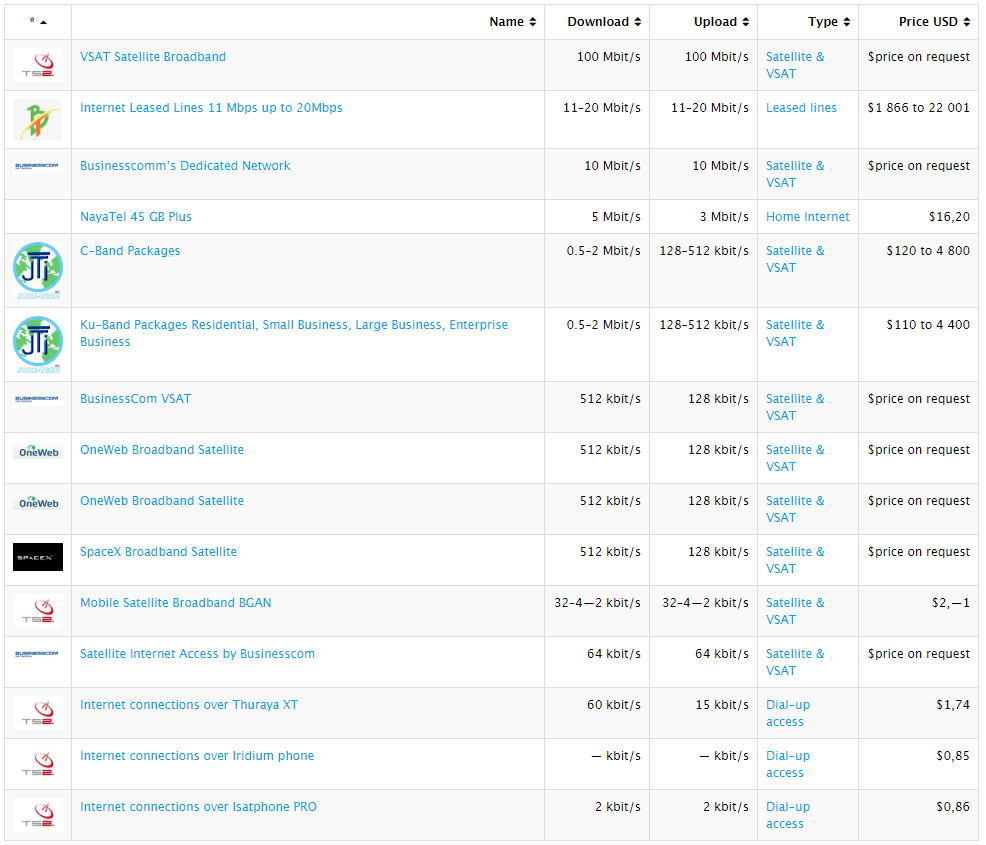Viewport: 986px width, 845px height.
Task: Click price '$120 to 4 800'
Action: click(x=928, y=250)
